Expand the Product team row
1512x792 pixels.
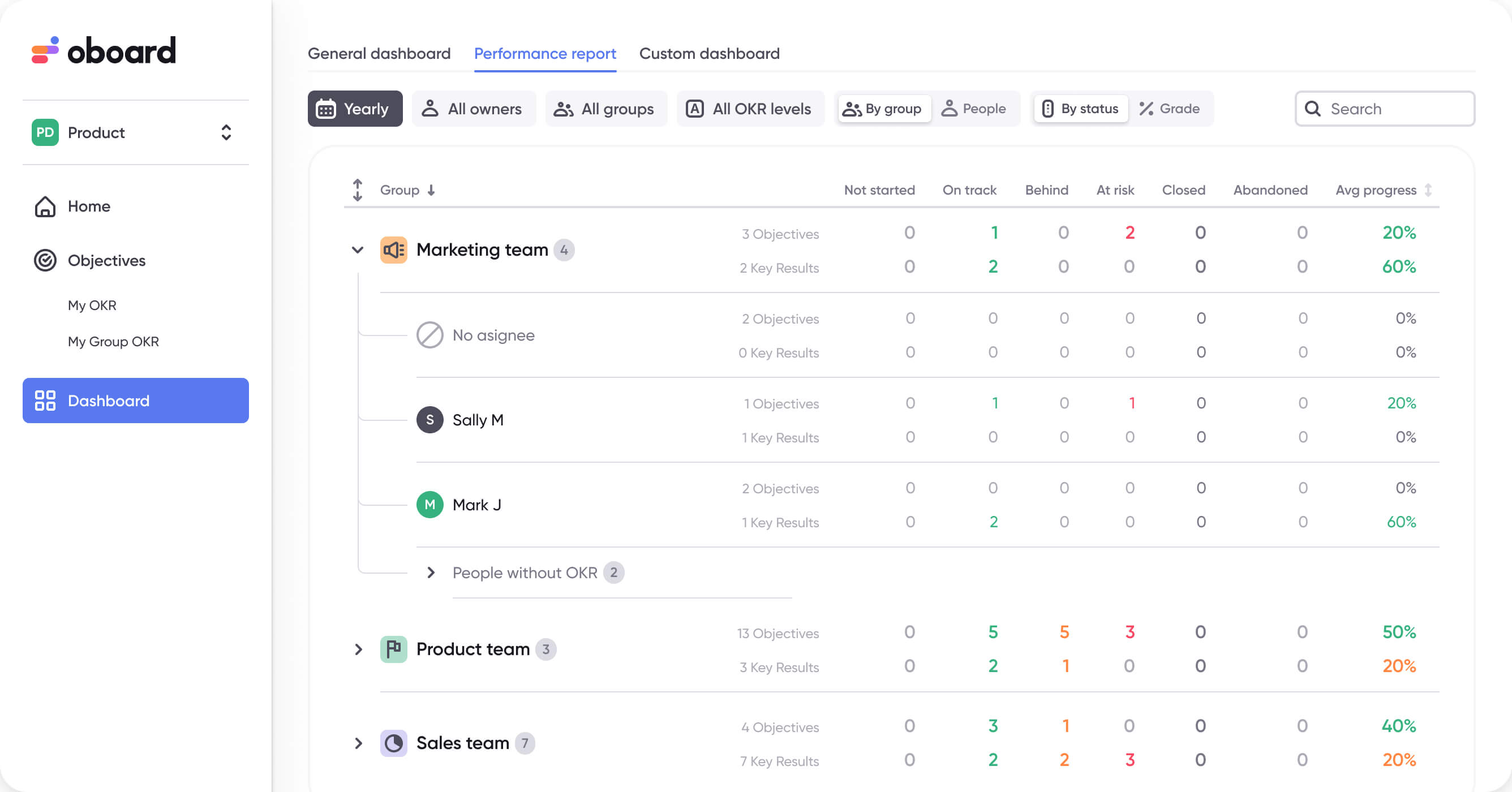tap(359, 649)
